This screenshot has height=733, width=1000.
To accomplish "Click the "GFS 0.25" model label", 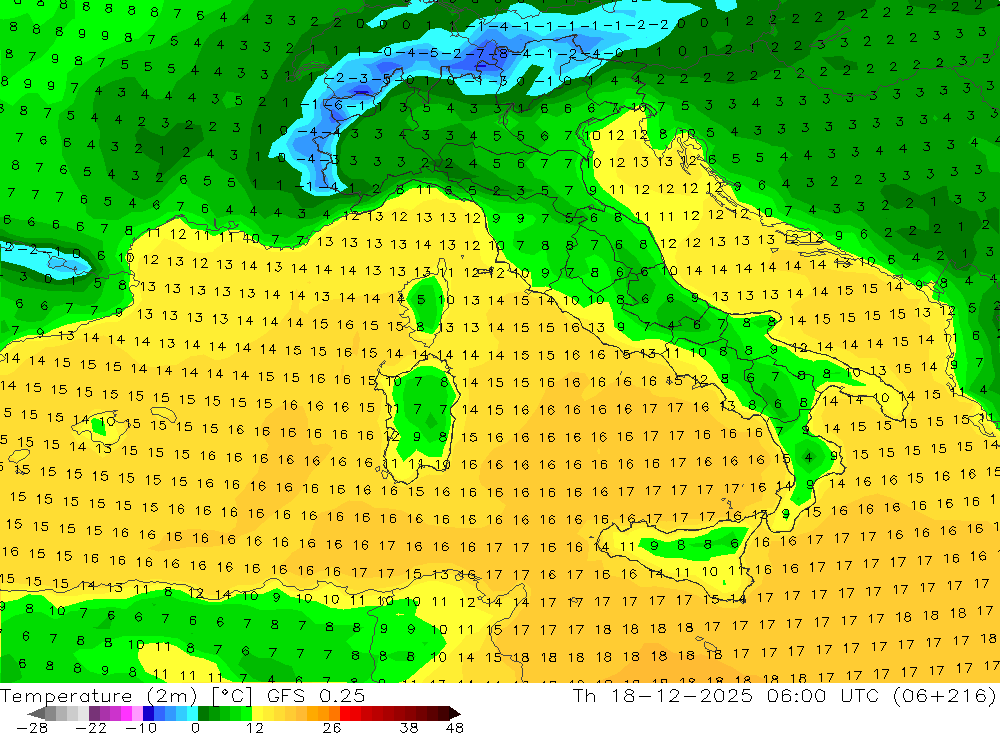I will click(316, 695).
